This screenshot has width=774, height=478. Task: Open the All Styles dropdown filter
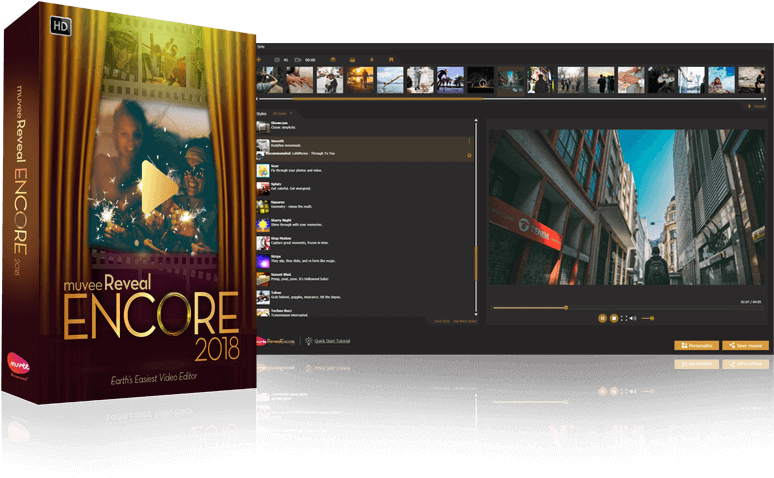click(x=282, y=114)
